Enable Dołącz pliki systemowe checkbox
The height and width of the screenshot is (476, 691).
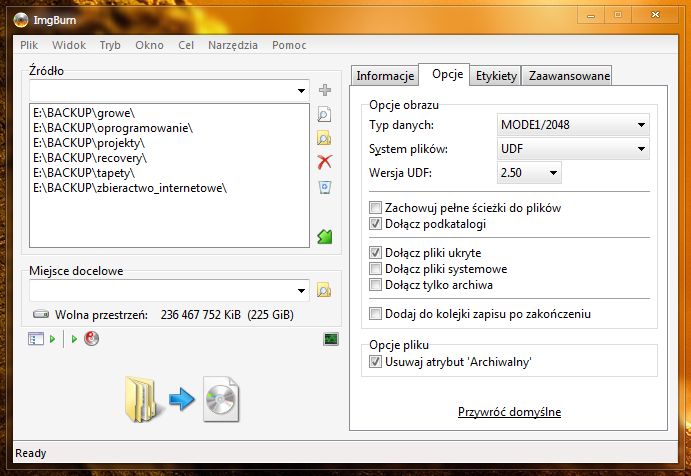(x=375, y=269)
